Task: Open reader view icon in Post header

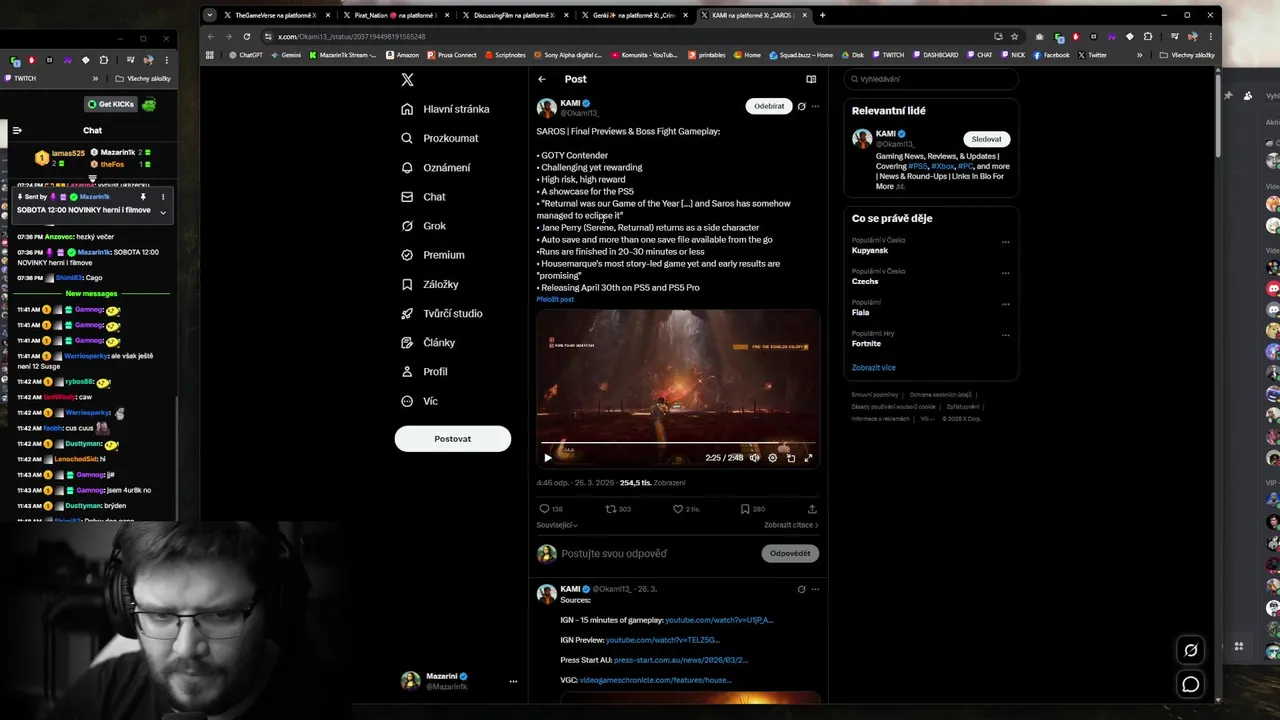Action: (x=811, y=79)
